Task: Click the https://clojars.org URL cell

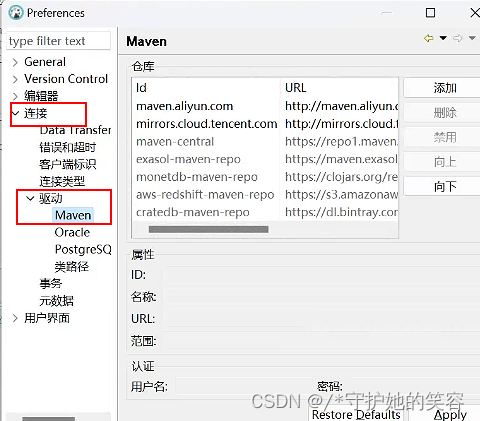Action: click(x=341, y=177)
